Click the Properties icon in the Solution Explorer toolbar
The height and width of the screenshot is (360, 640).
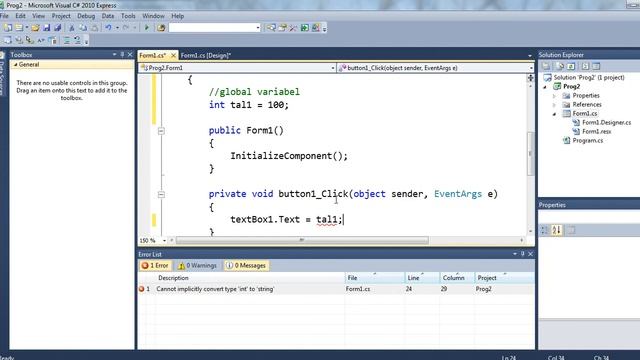tap(546, 66)
